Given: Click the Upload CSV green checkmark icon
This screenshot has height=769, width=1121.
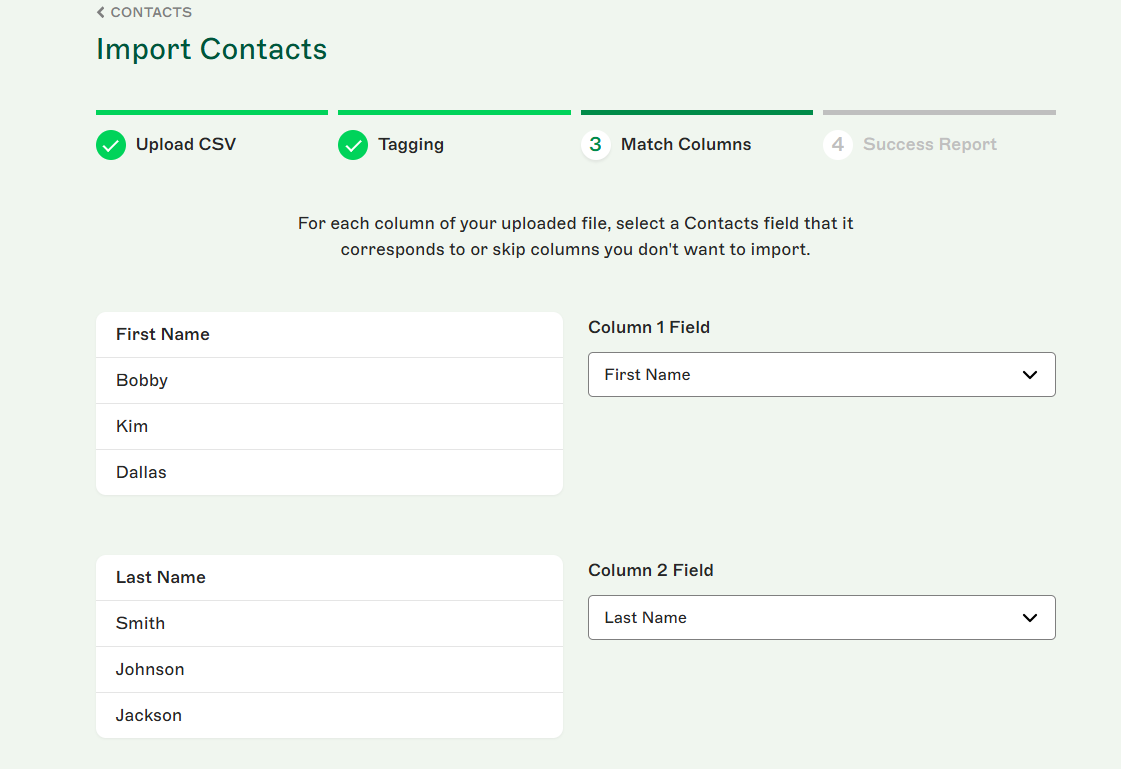Looking at the screenshot, I should click(x=111, y=145).
